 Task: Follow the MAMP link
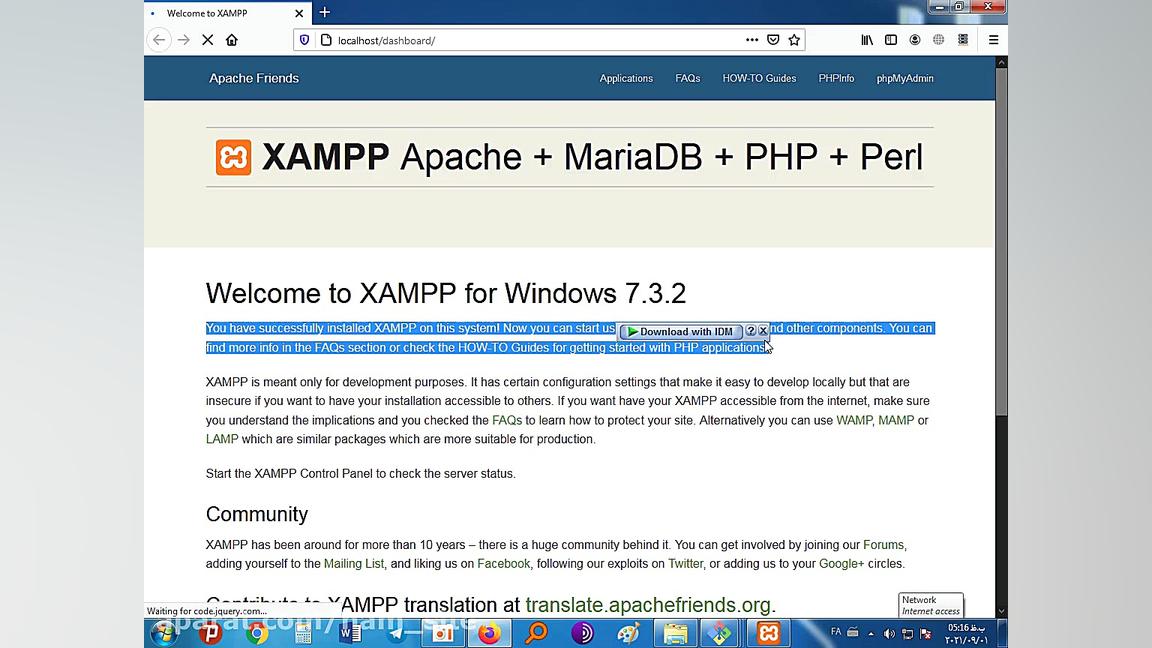pyautogui.click(x=896, y=420)
